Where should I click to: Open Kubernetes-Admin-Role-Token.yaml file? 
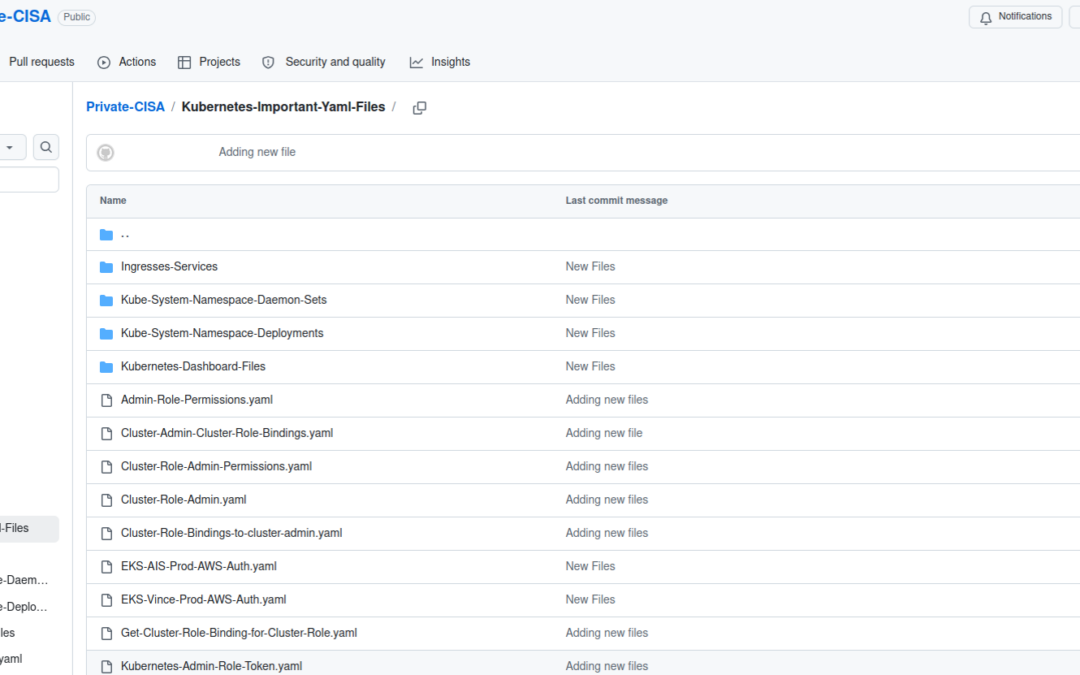[x=211, y=666]
